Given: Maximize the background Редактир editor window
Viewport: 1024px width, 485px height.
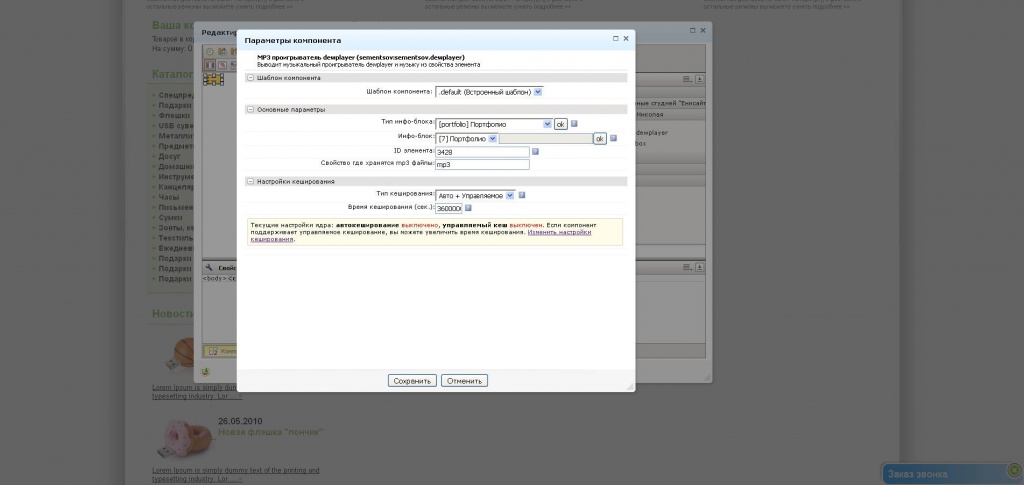Looking at the screenshot, I should tap(693, 30).
